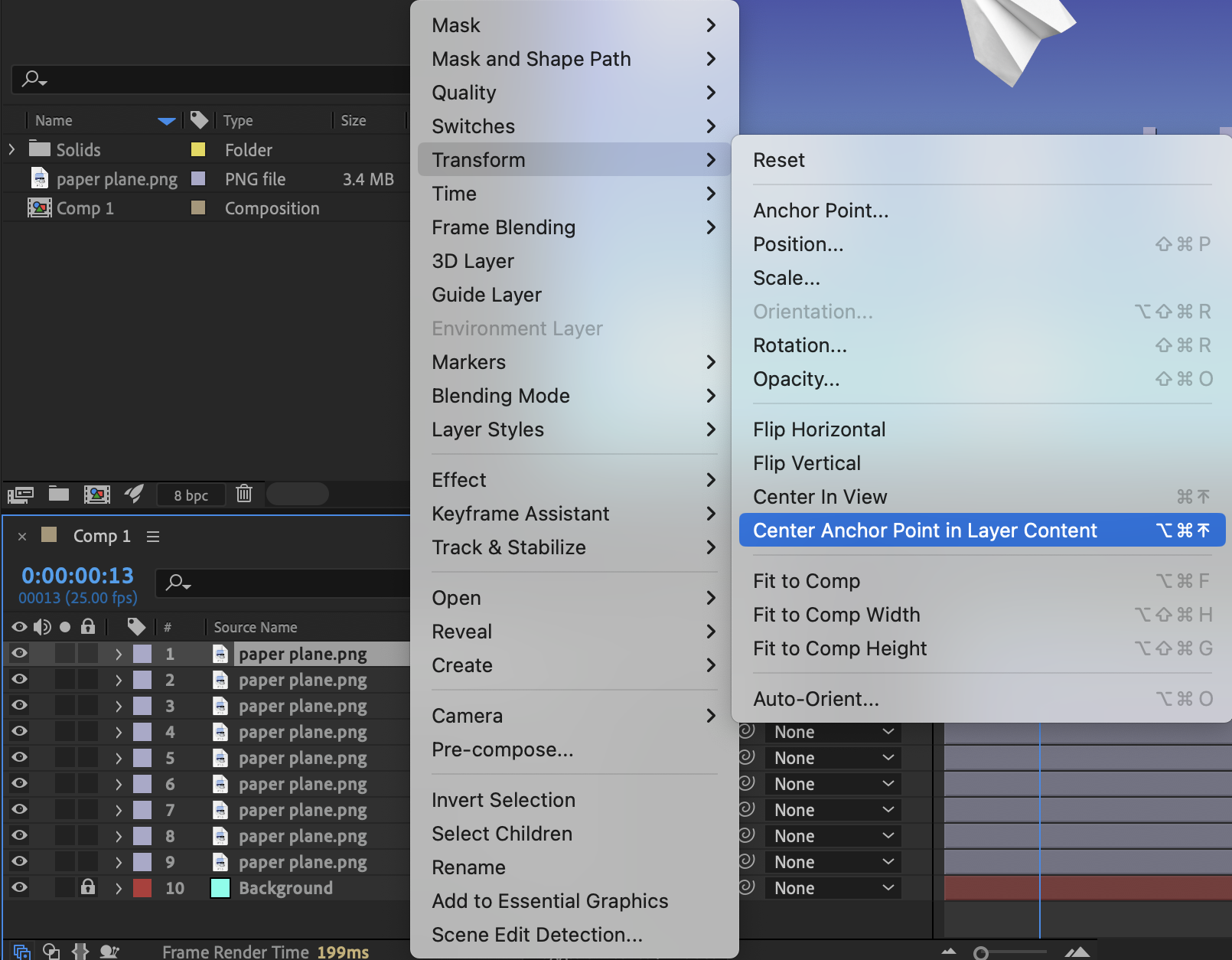1232x960 pixels.
Task: Open the Comp 1 timeline panel menu
Action: click(153, 537)
